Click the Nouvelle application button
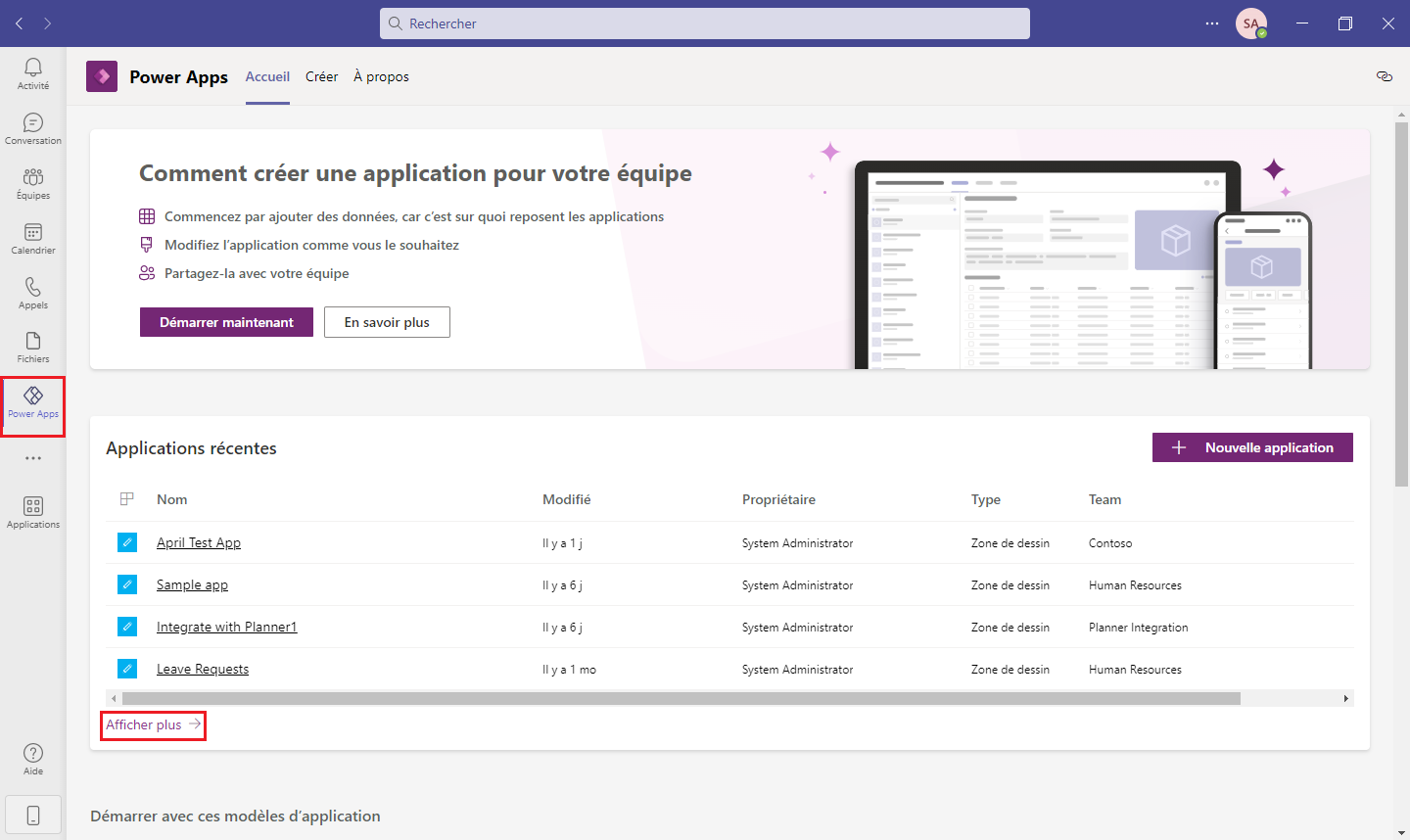Viewport: 1410px width, 840px height. click(x=1252, y=447)
